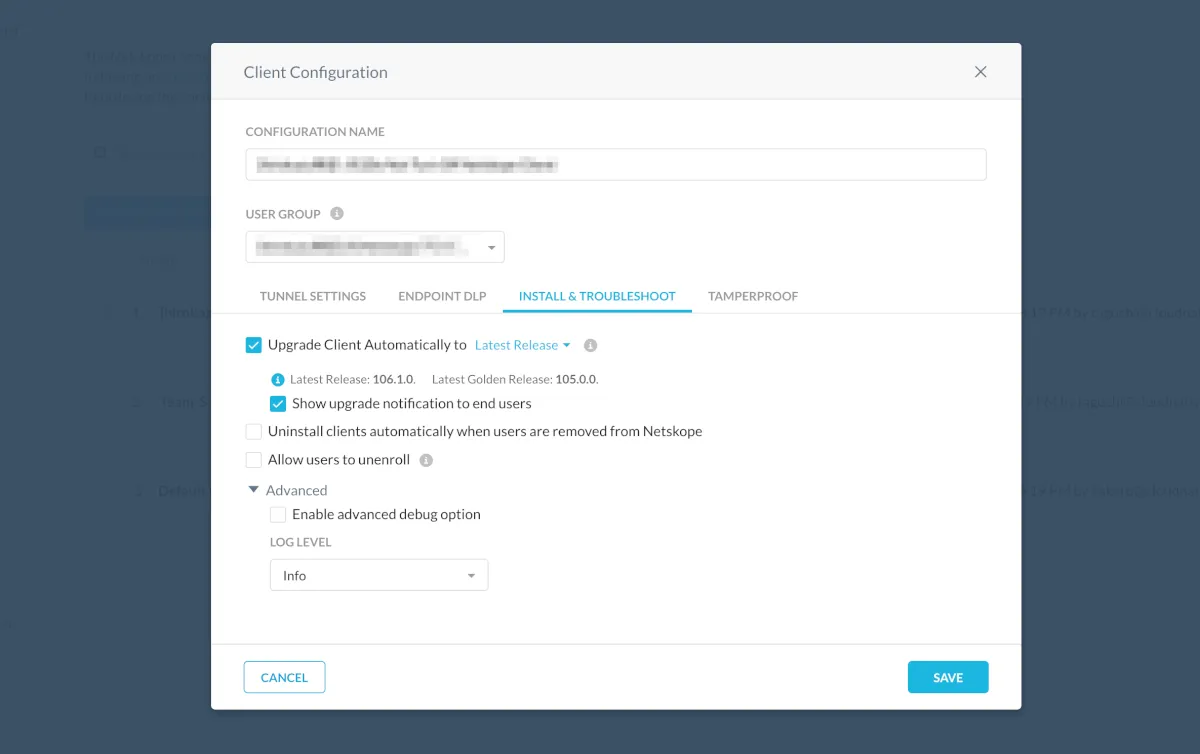Image resolution: width=1200 pixels, height=754 pixels.
Task: Uncheck Upgrade Client Automatically checkbox
Action: click(x=254, y=345)
